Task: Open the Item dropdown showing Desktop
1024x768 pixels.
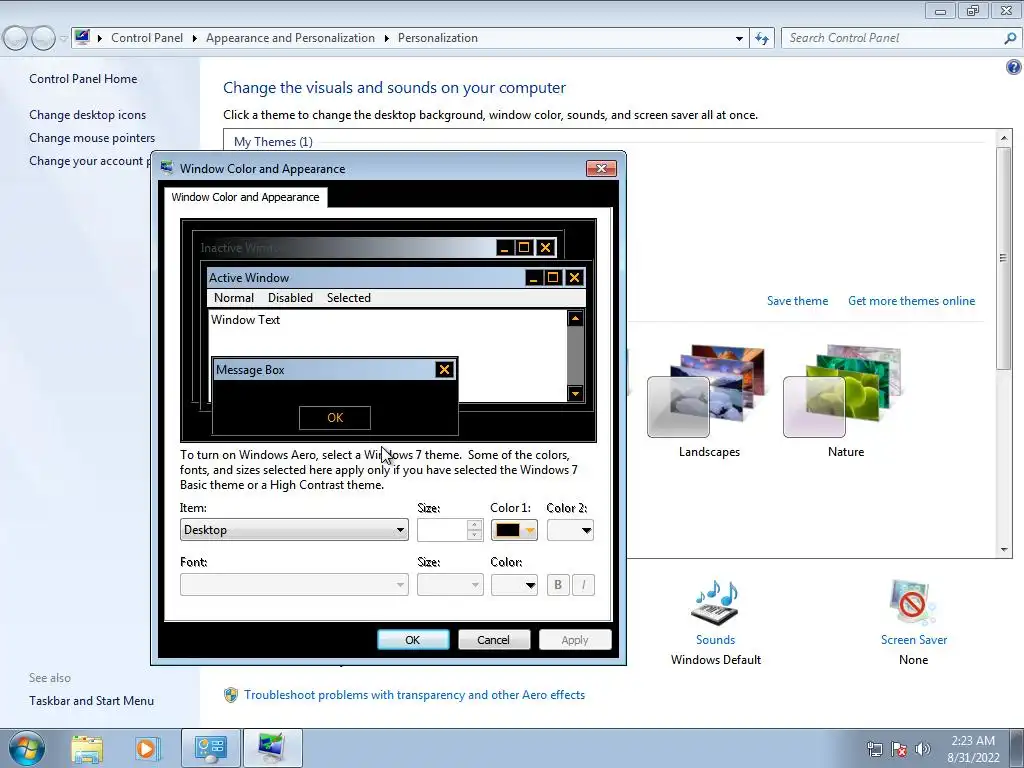Action: [x=294, y=530]
